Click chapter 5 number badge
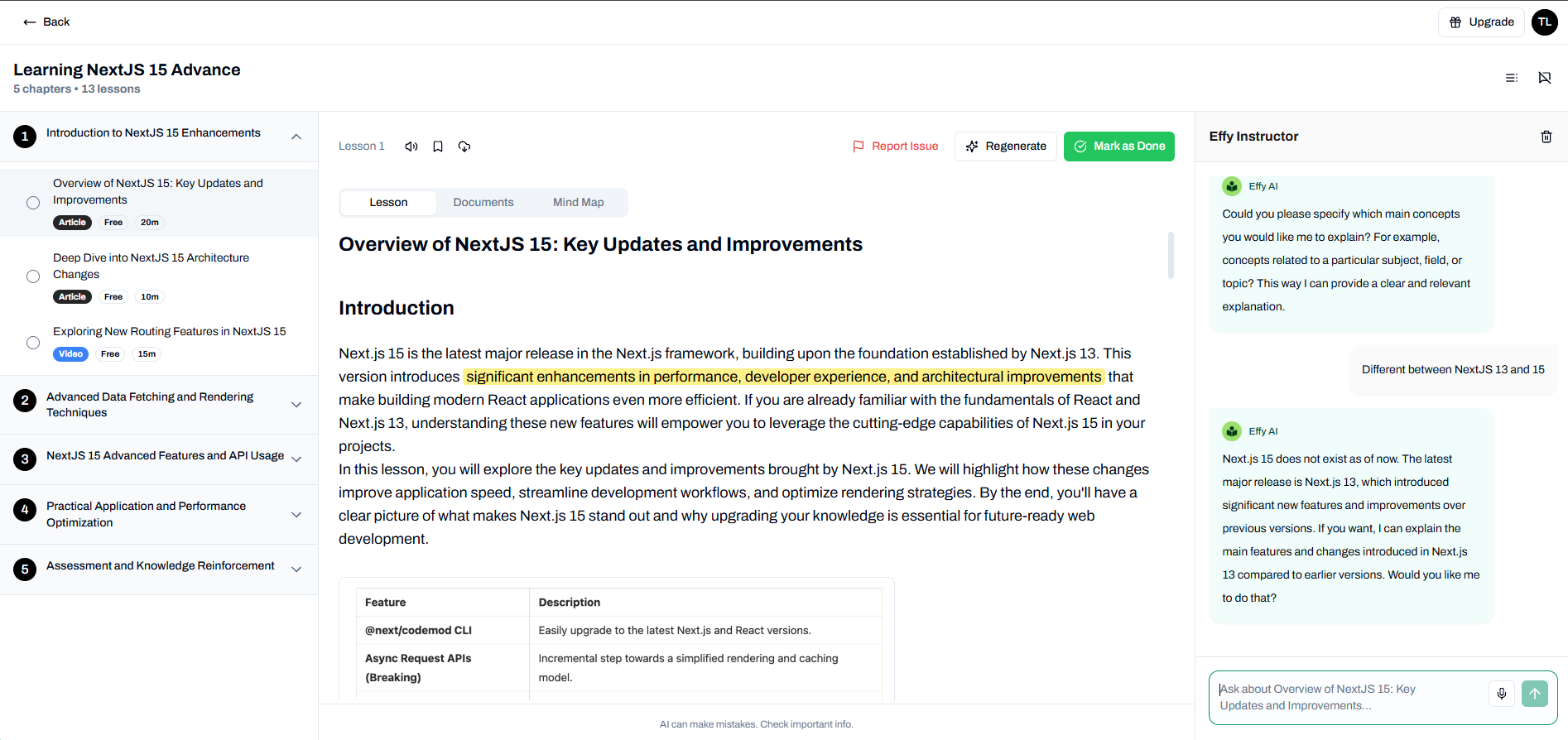The width and height of the screenshot is (1568, 740). click(25, 569)
